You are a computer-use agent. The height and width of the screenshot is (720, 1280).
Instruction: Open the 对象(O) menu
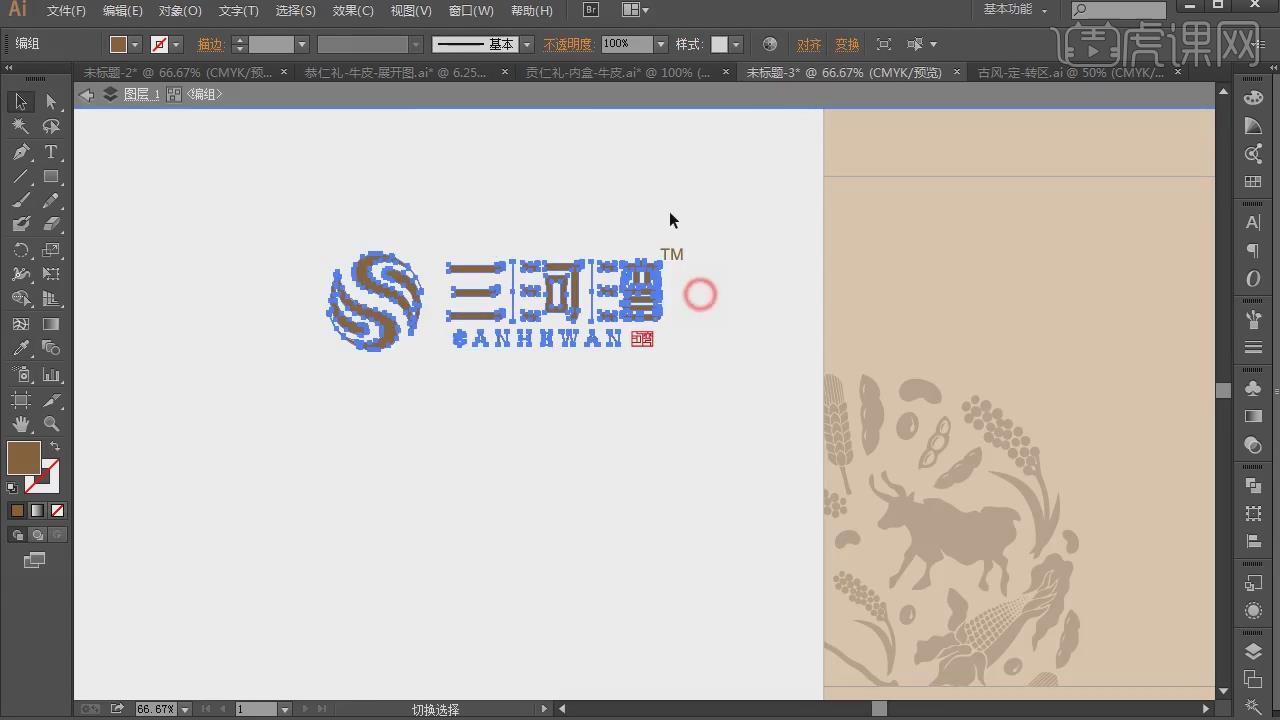(180, 10)
